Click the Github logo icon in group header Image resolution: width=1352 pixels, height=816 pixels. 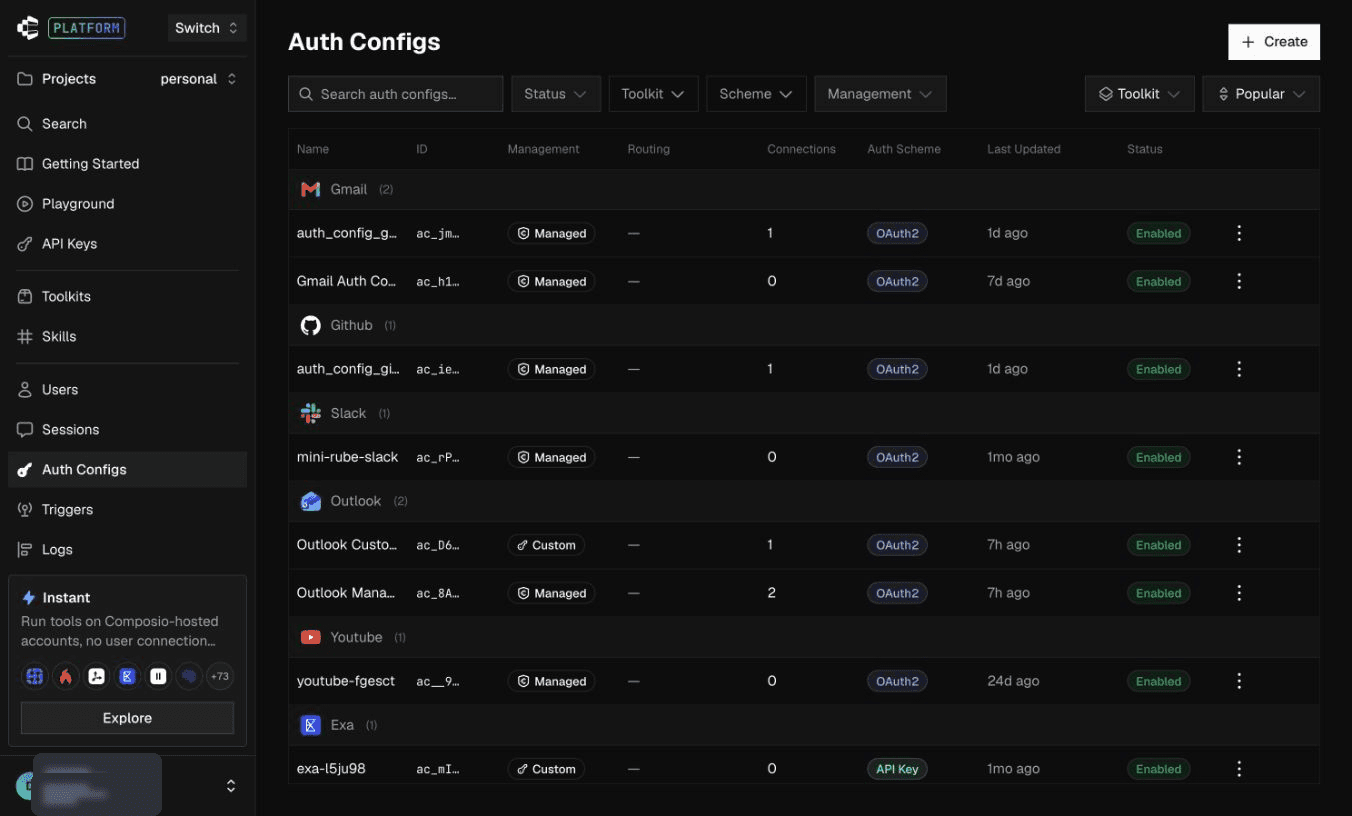[311, 325]
